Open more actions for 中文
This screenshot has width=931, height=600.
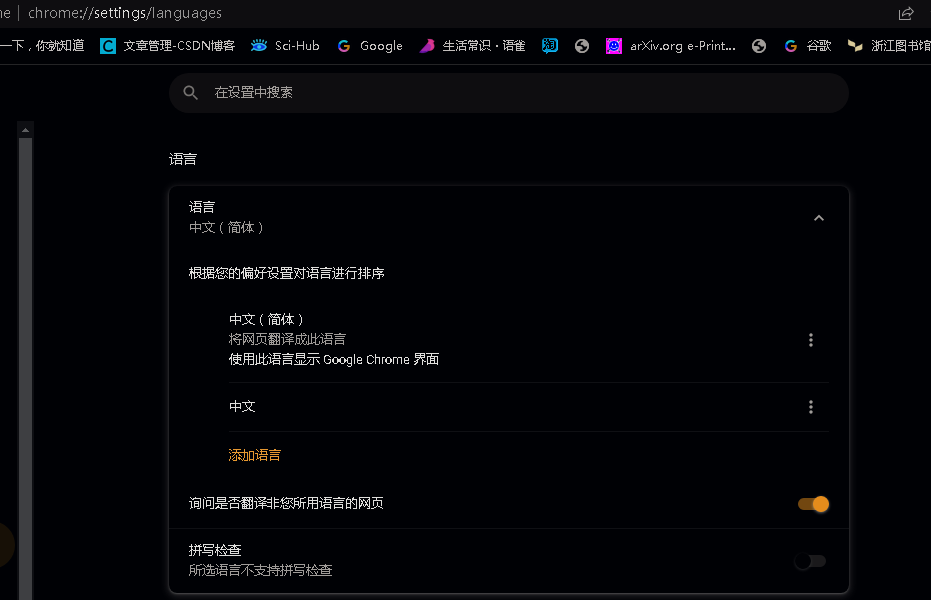[811, 407]
